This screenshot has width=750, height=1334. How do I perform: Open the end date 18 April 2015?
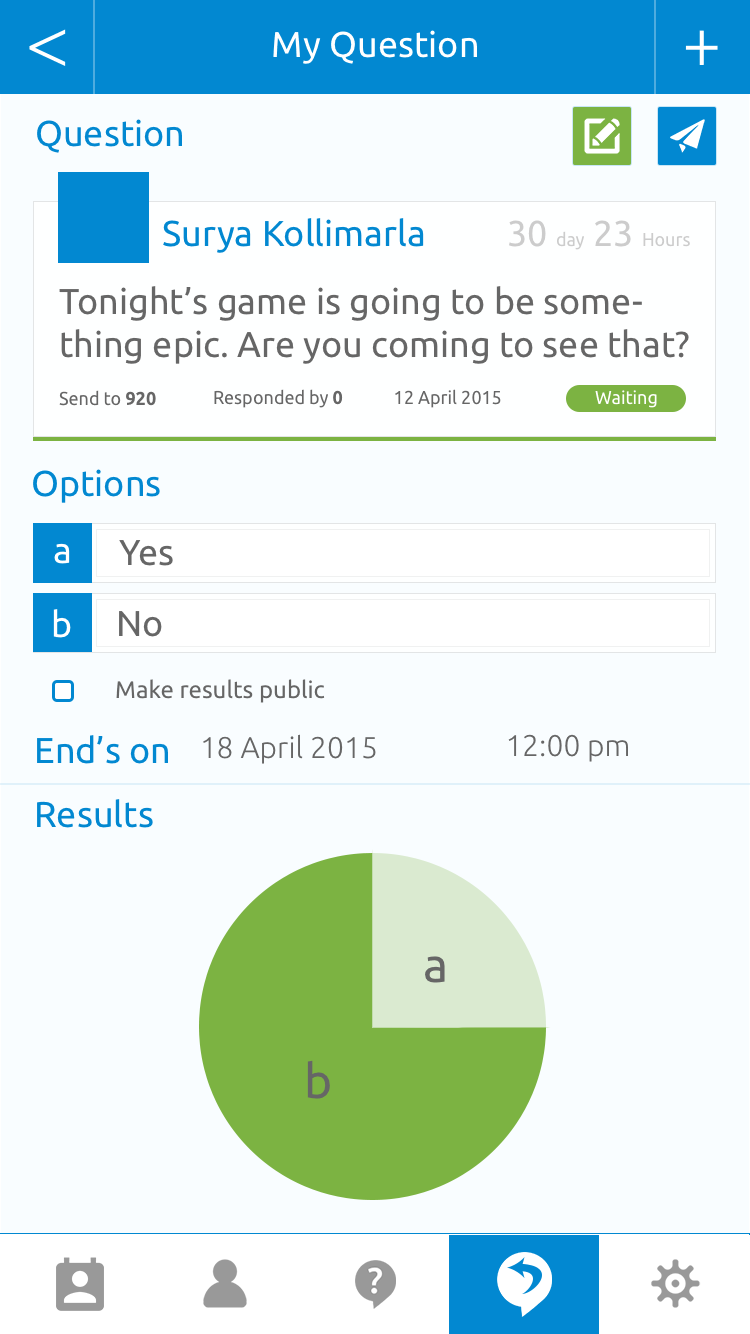click(x=288, y=747)
